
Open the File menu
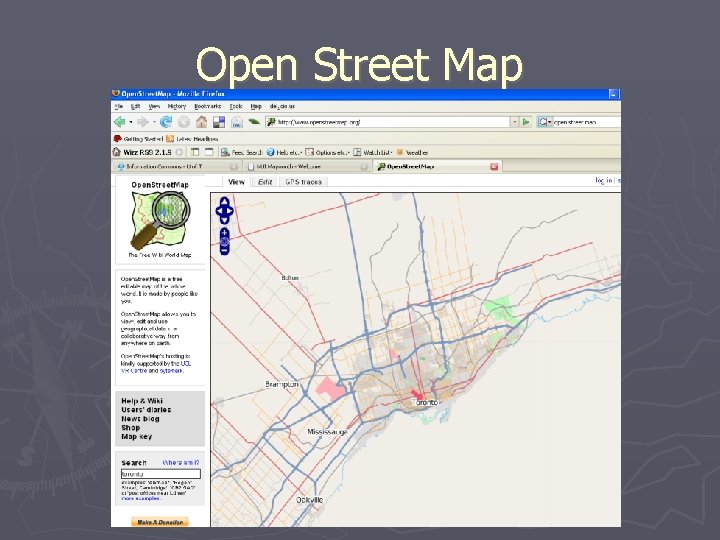point(119,106)
